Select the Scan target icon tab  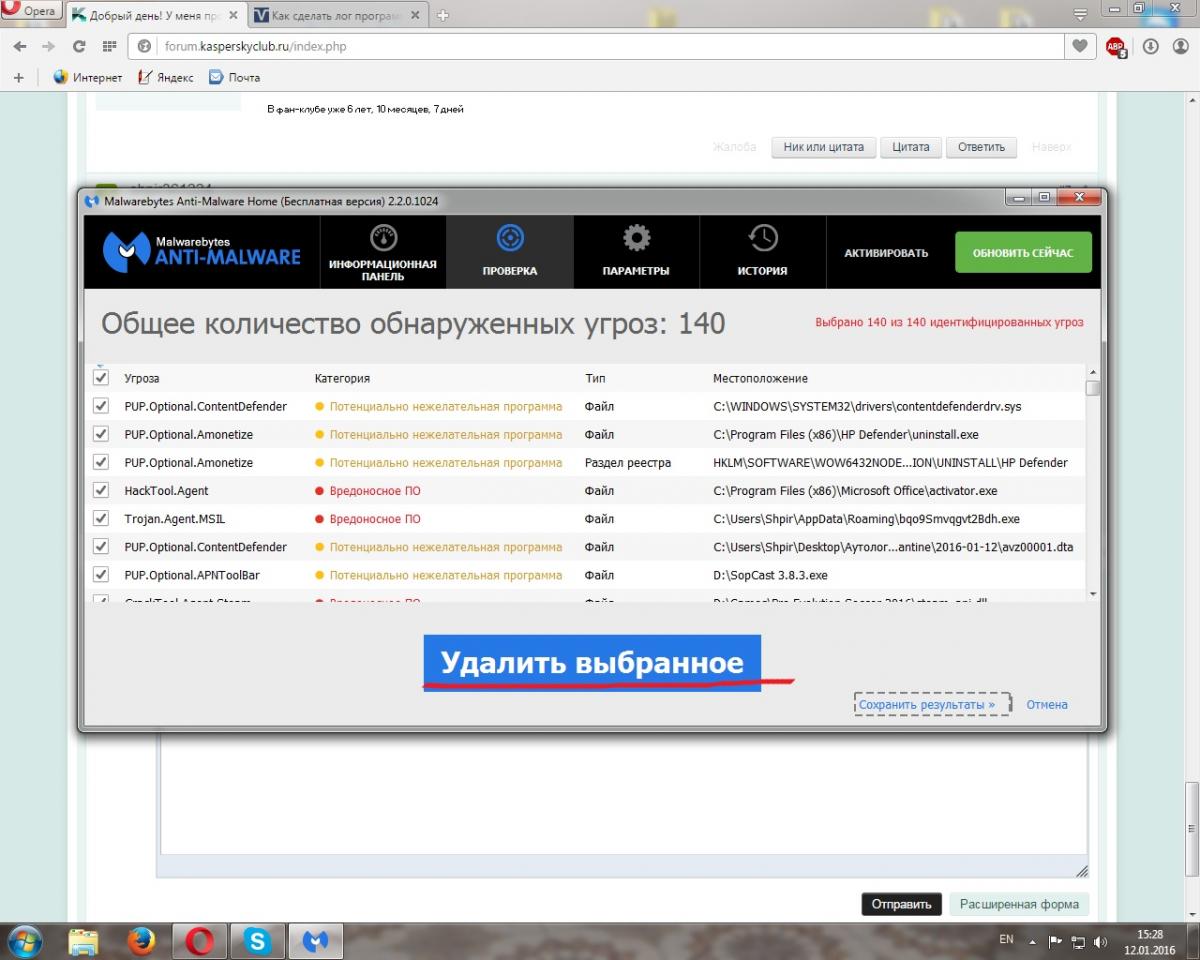(x=510, y=239)
